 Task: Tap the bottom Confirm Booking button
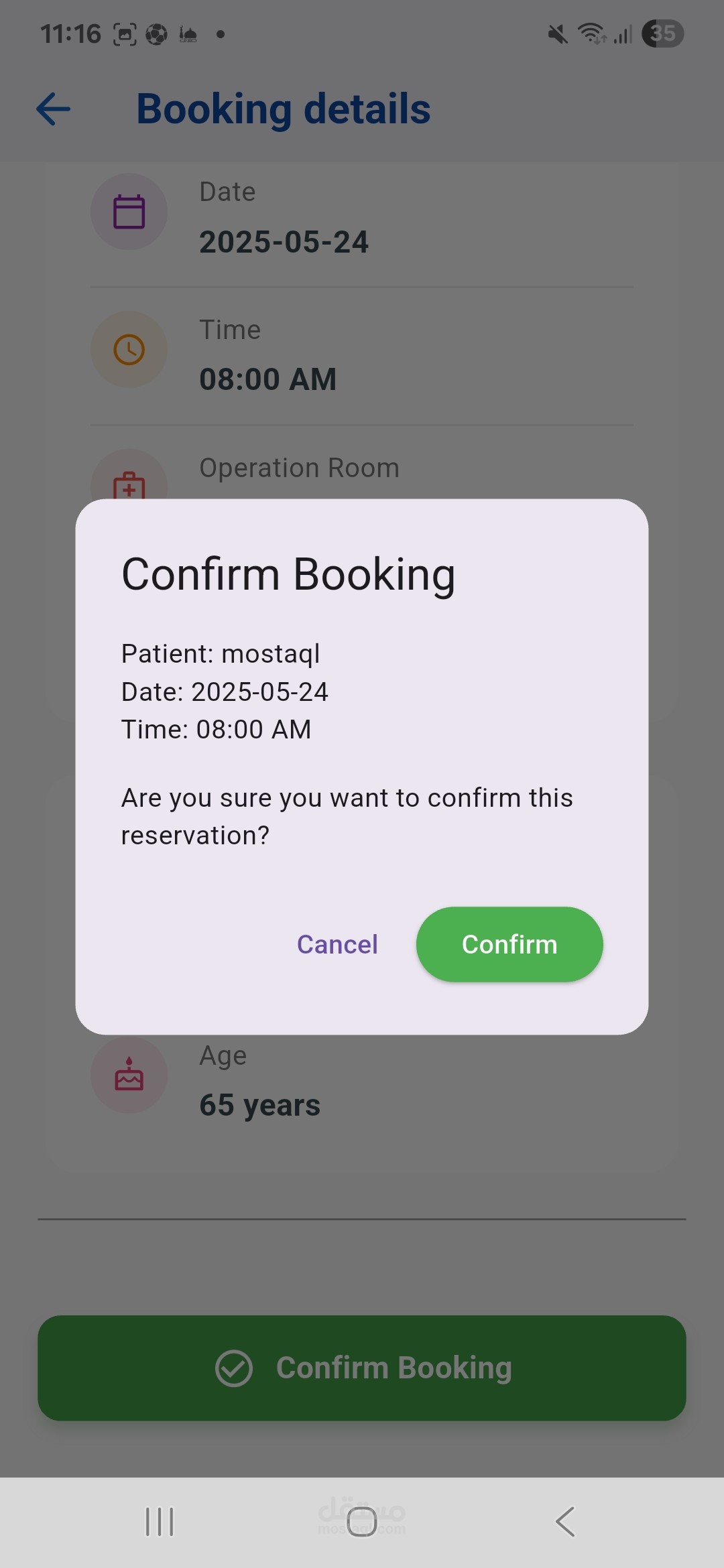[362, 1368]
